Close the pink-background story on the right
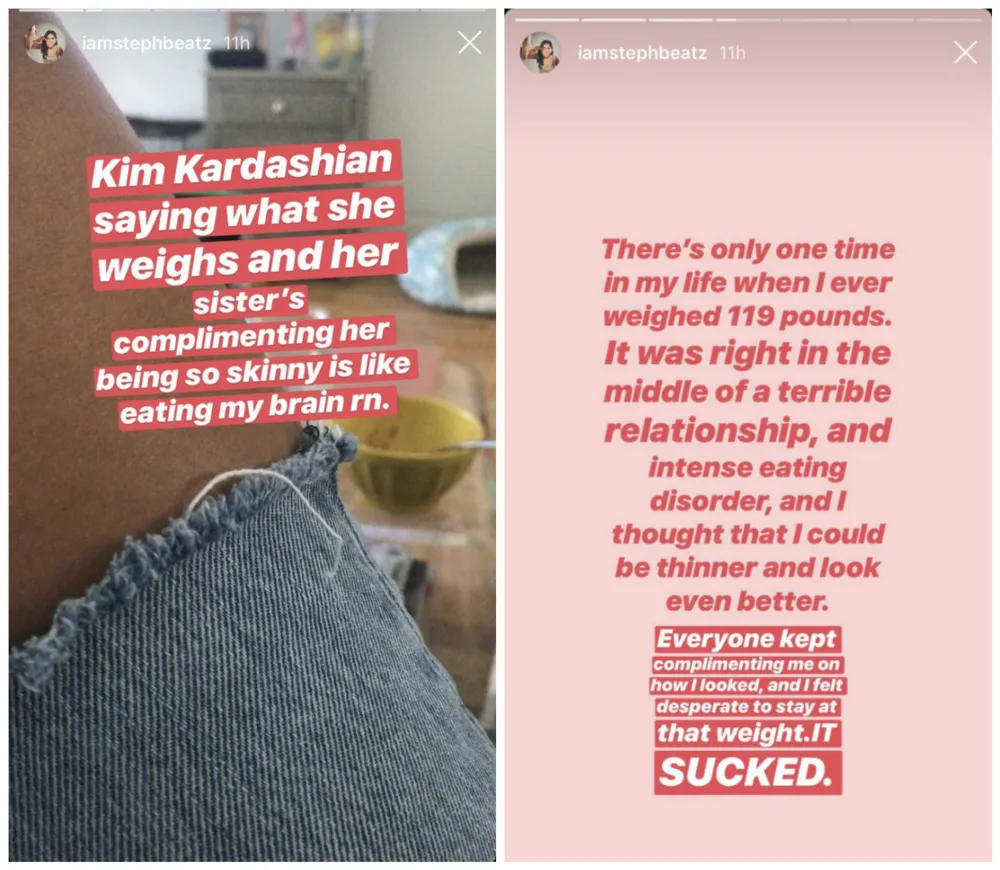 [965, 52]
